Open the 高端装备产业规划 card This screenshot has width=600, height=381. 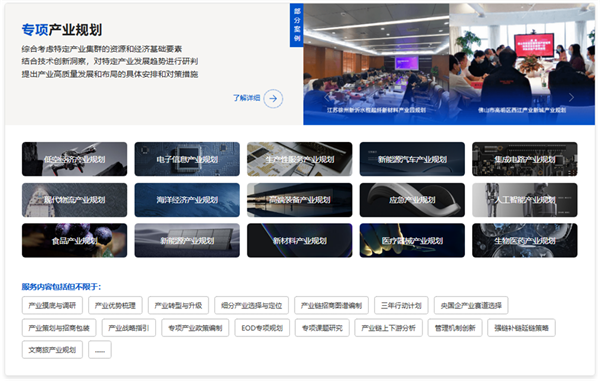pos(300,200)
